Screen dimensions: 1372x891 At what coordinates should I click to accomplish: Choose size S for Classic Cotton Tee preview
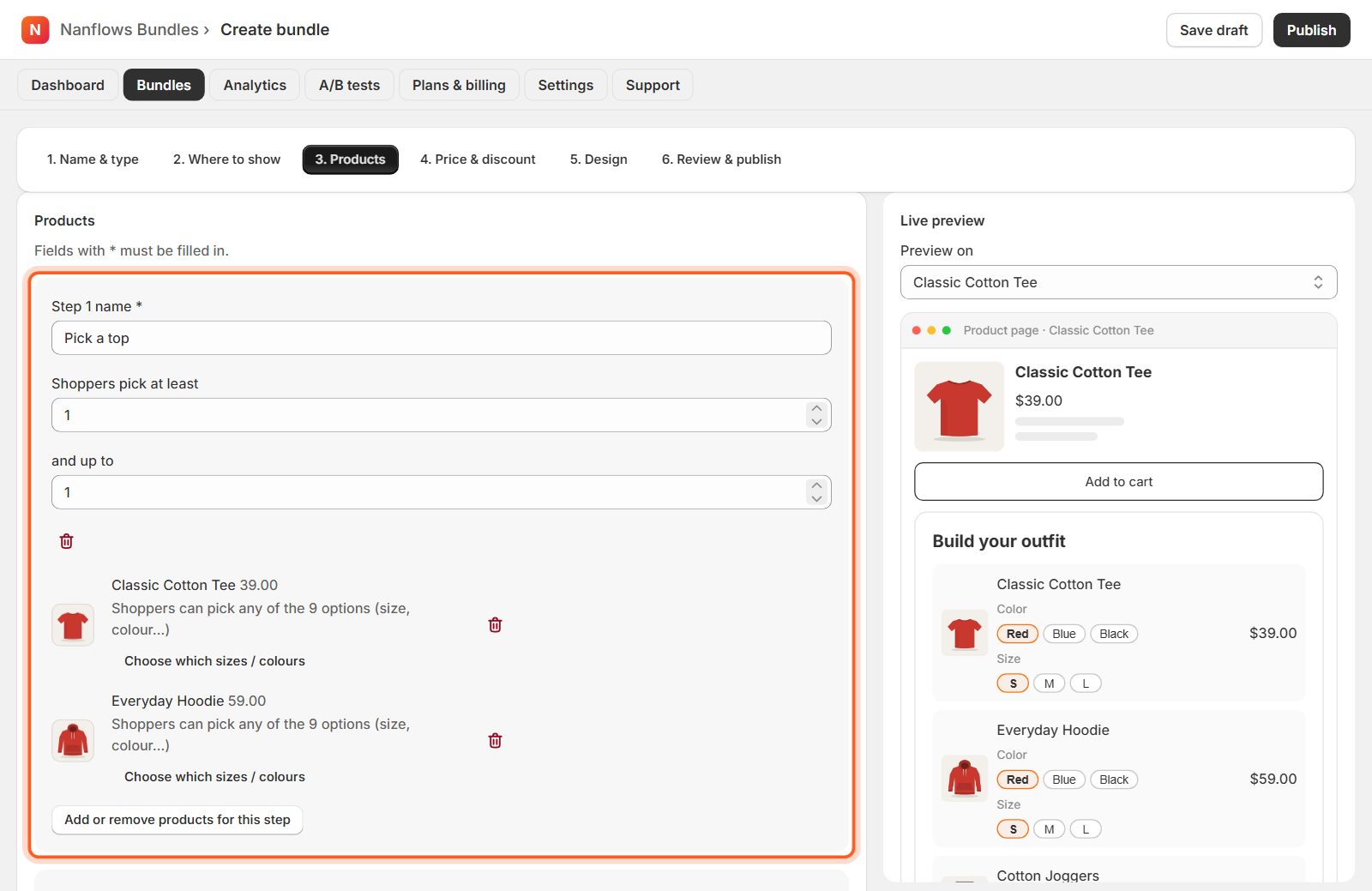(1013, 683)
